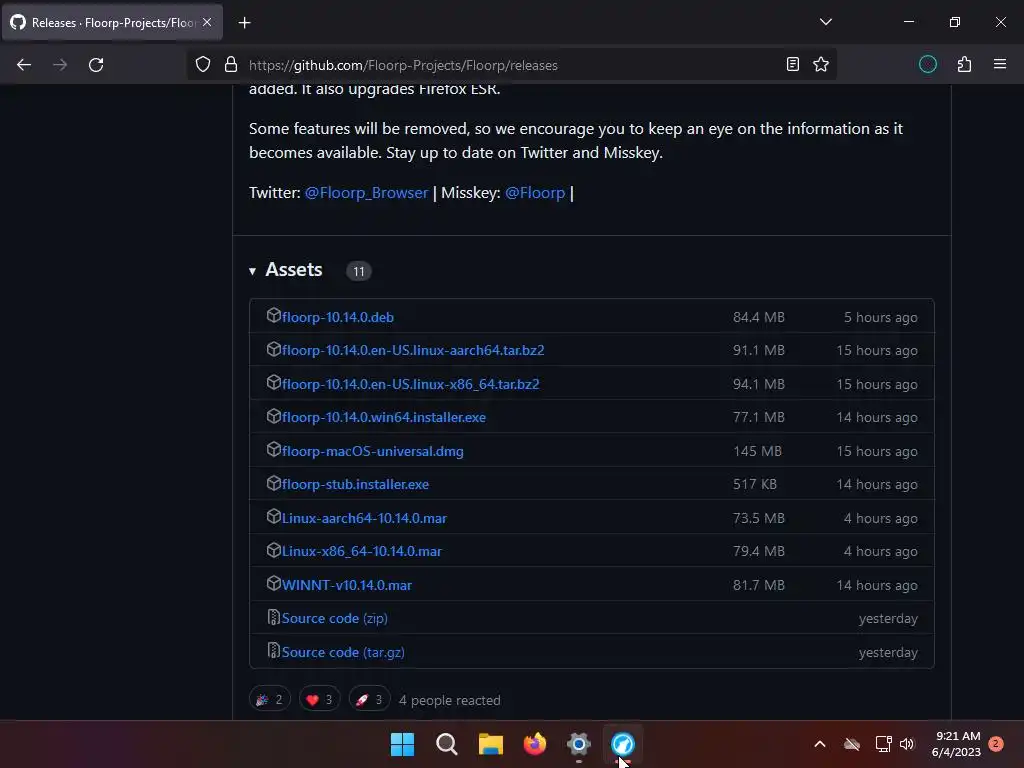Download Linux-x86_64-10.14.0.mar
Image resolution: width=1024 pixels, height=768 pixels.
click(x=362, y=551)
